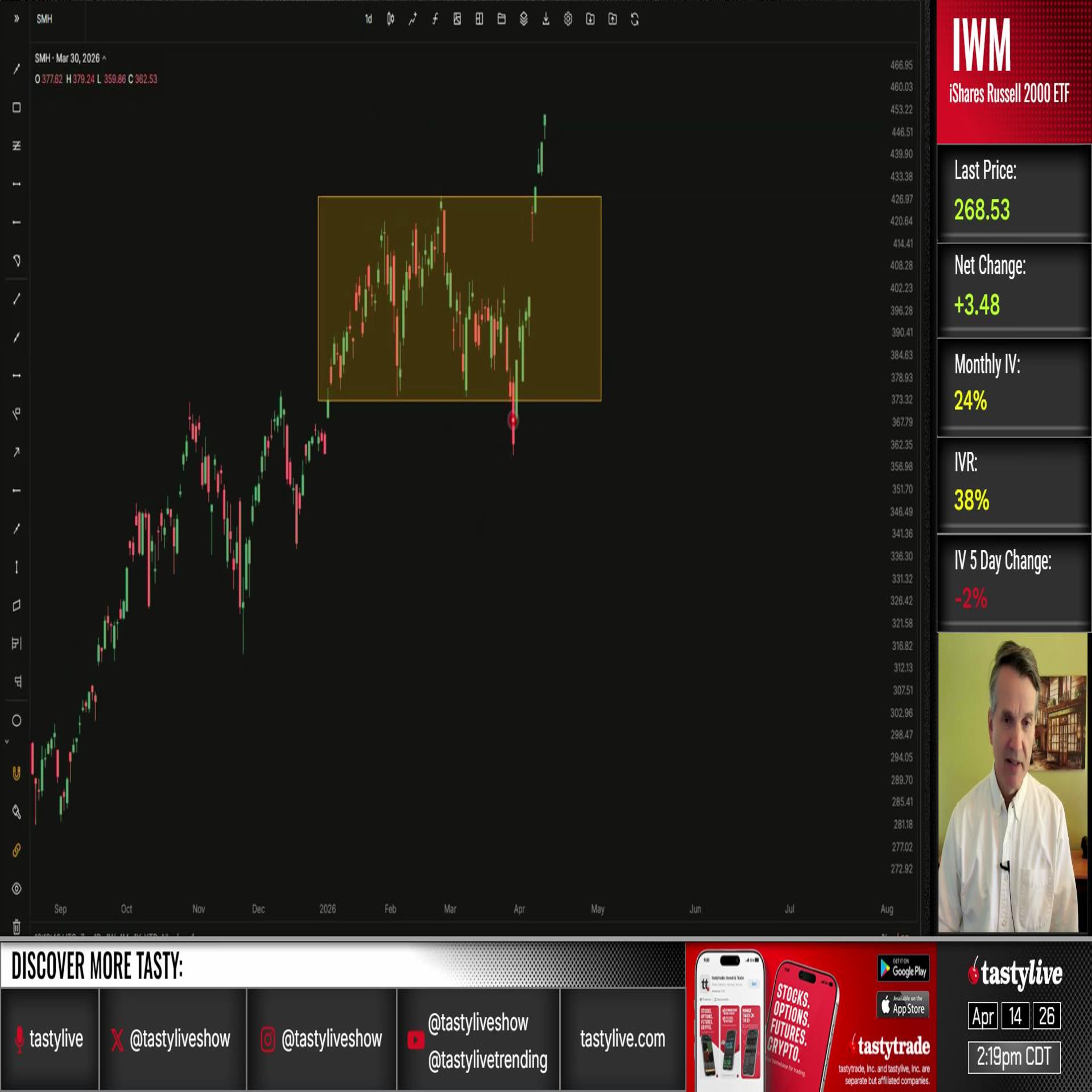This screenshot has height=1092, width=1092.
Task: Click the Google Play badge
Action: [903, 969]
